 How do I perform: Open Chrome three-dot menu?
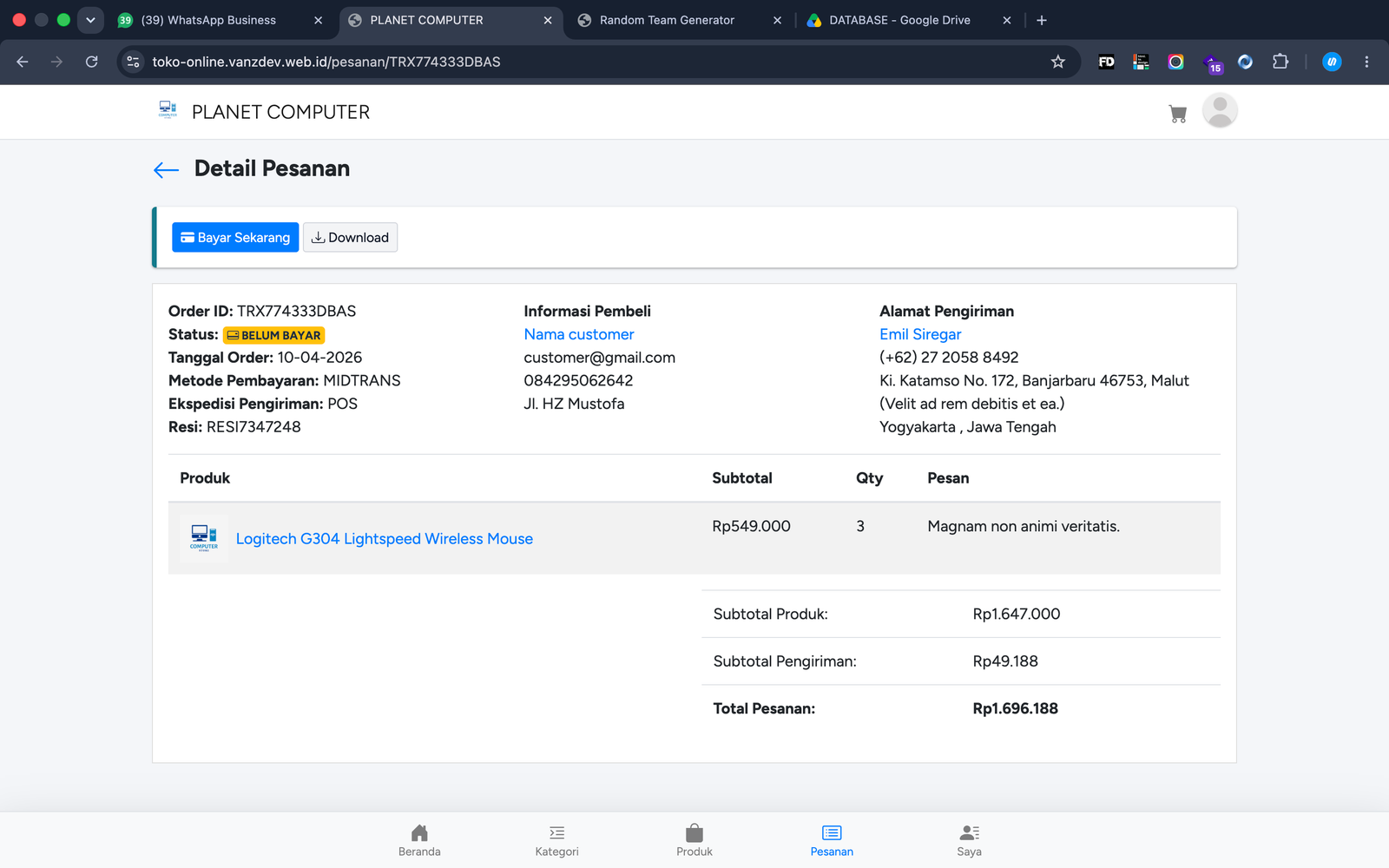tap(1366, 62)
